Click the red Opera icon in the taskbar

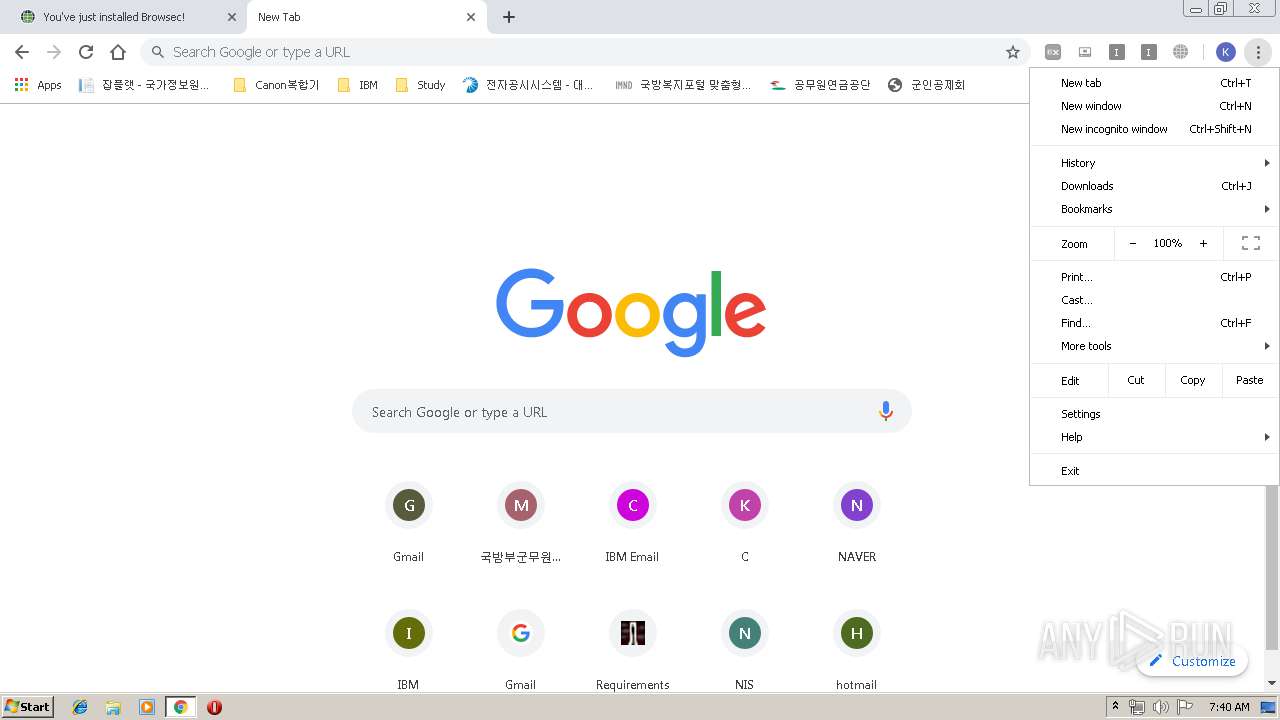point(214,707)
